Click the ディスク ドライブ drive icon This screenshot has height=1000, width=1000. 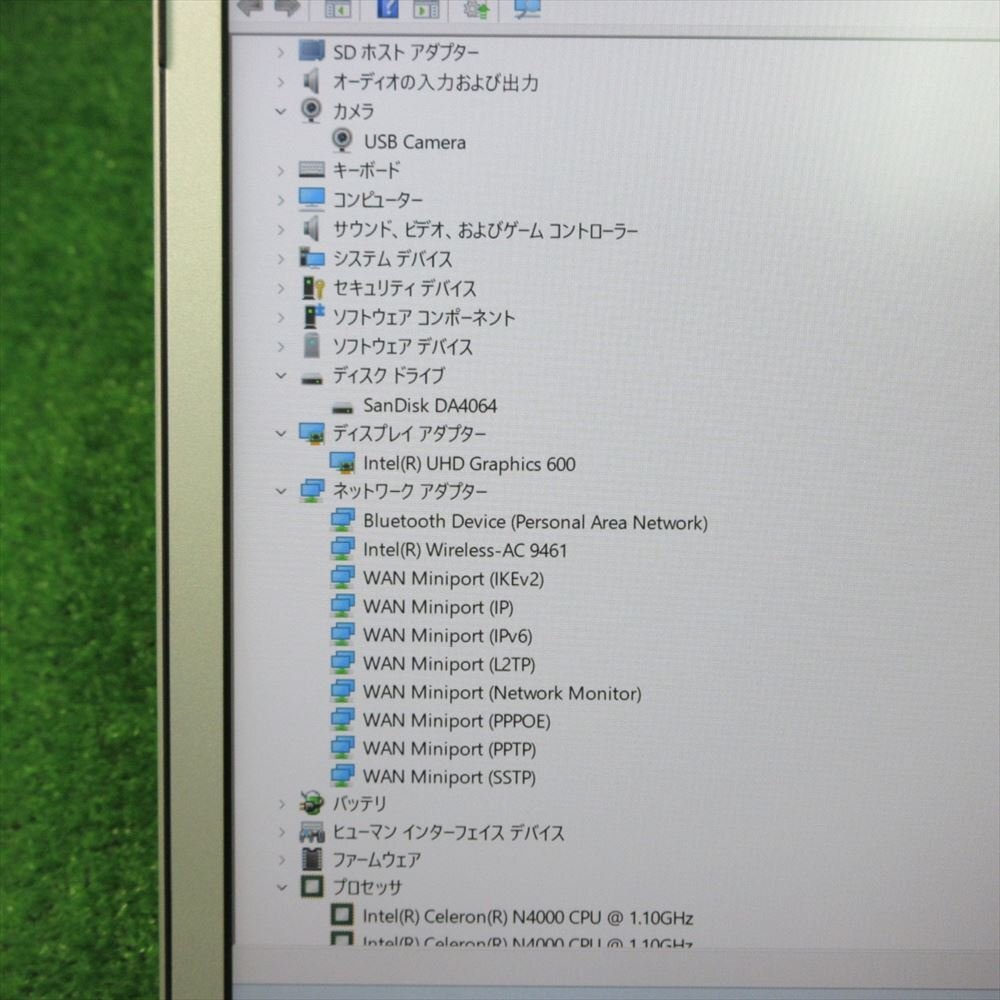pos(312,379)
